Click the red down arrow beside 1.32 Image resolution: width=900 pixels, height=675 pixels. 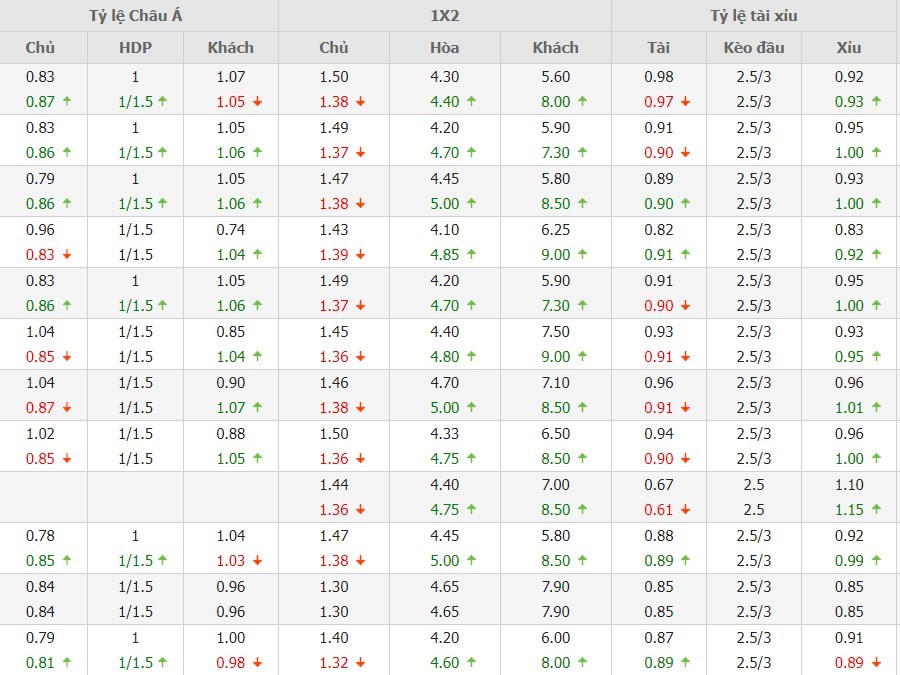[x=360, y=663]
